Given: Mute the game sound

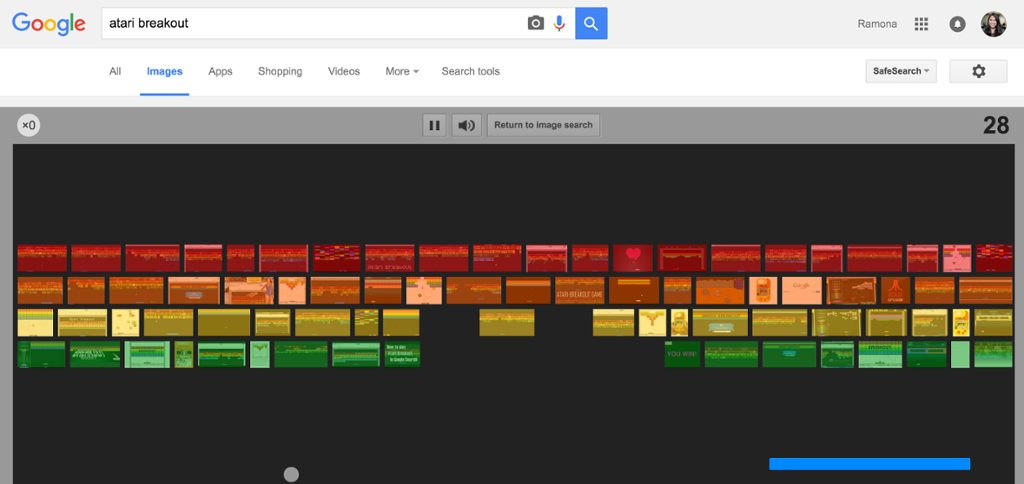Looking at the screenshot, I should point(466,125).
